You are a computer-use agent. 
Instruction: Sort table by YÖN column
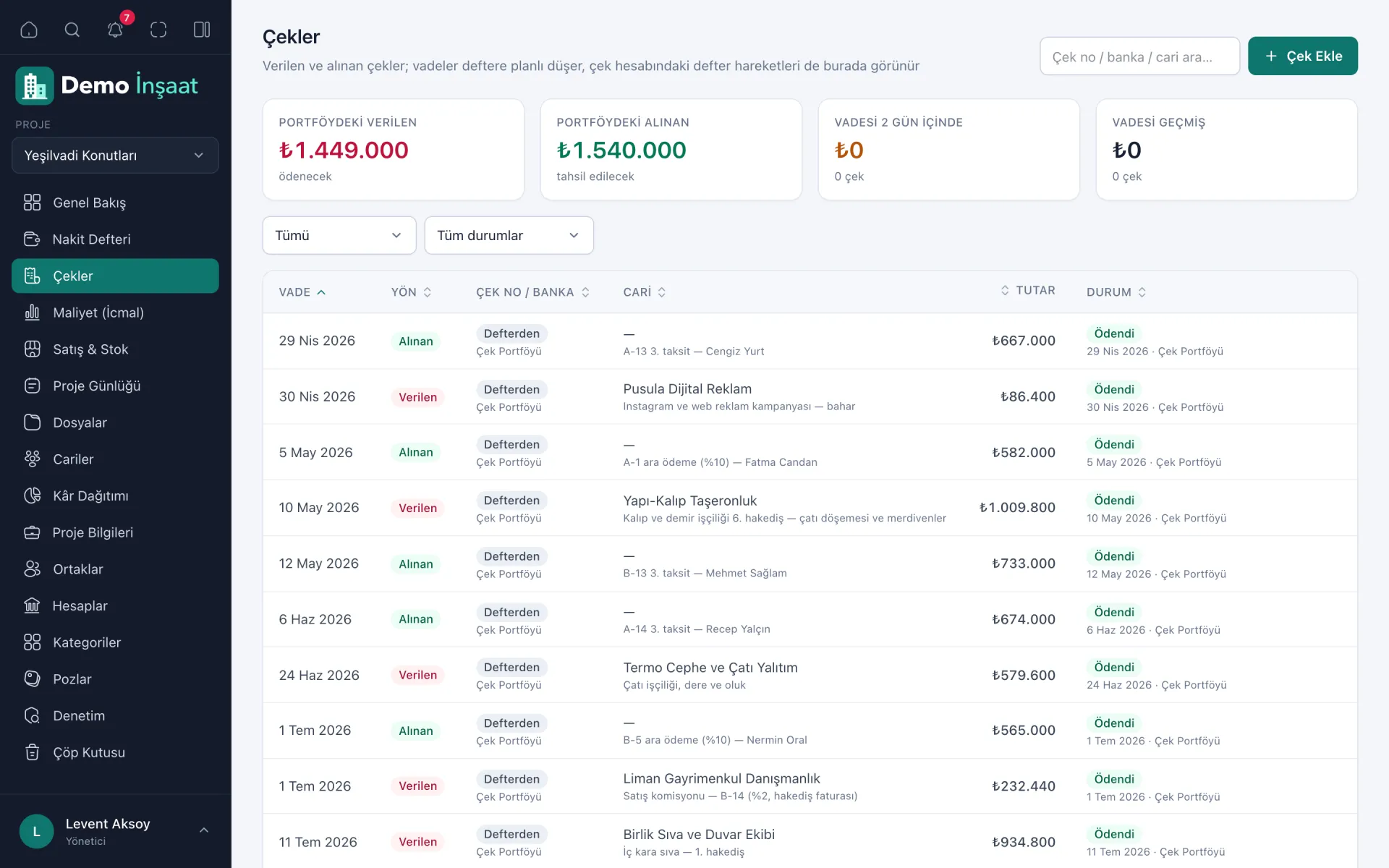[411, 292]
